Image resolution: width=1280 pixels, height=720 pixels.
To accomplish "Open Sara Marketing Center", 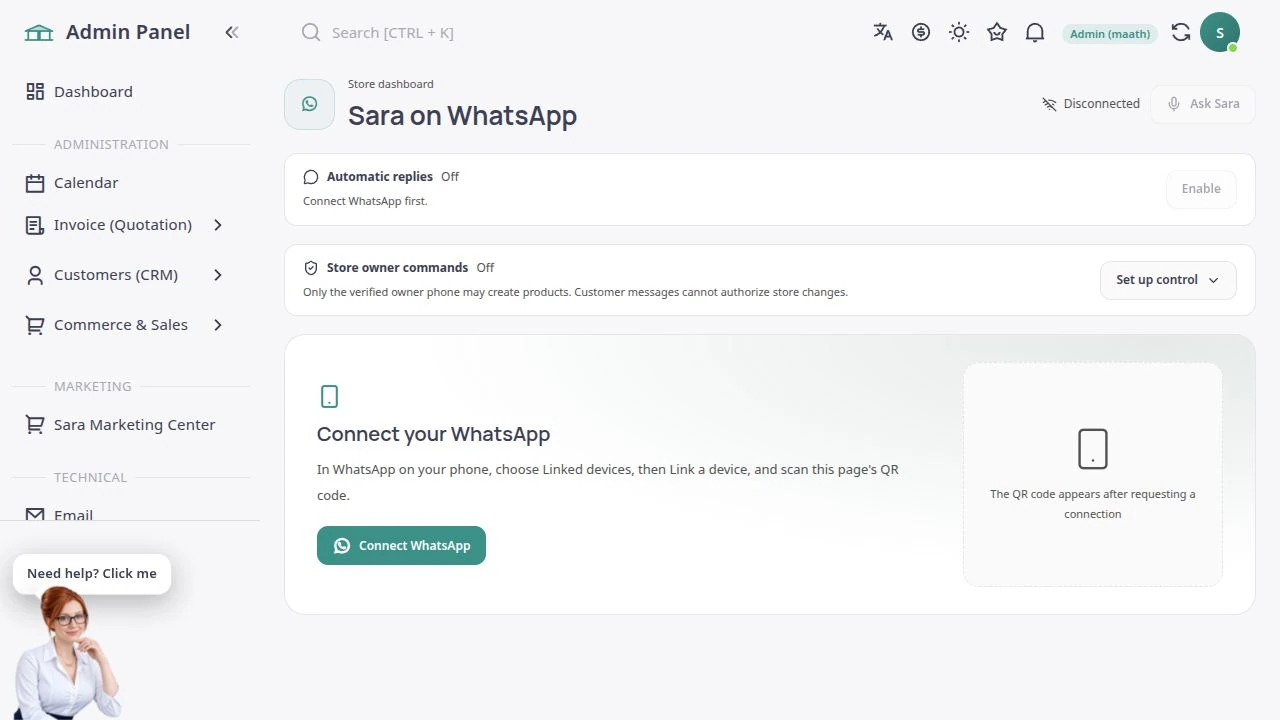I will [x=130, y=425].
